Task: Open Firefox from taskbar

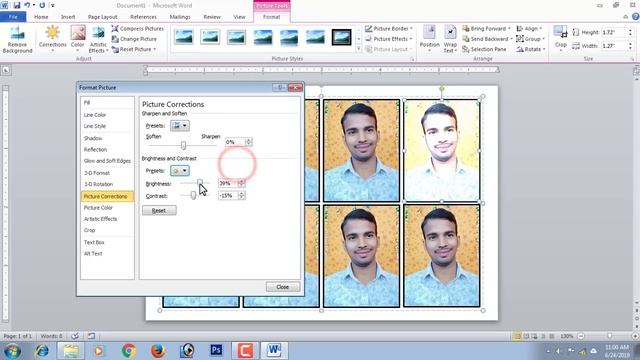Action: point(158,350)
